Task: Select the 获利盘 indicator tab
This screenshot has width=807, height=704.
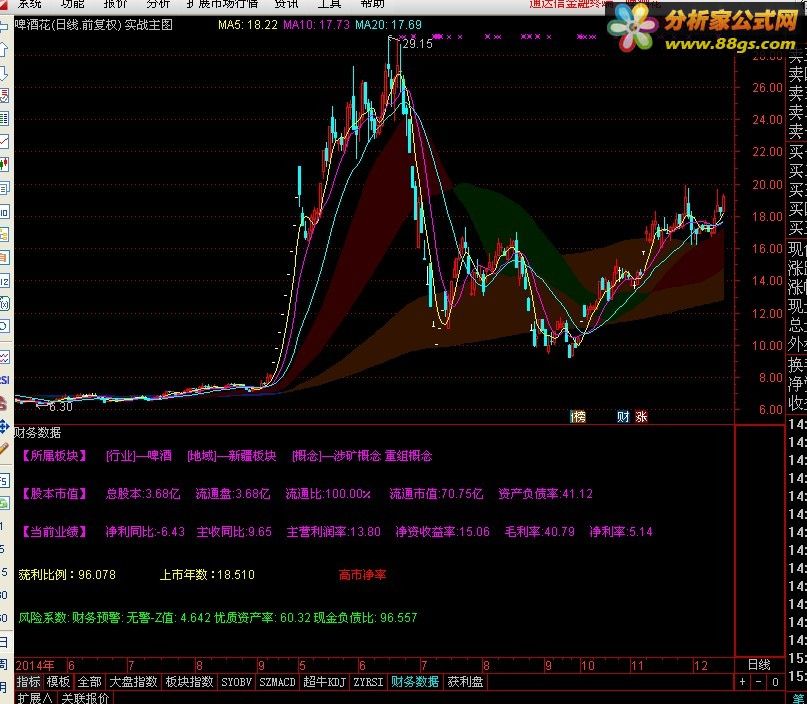Action: [x=465, y=682]
